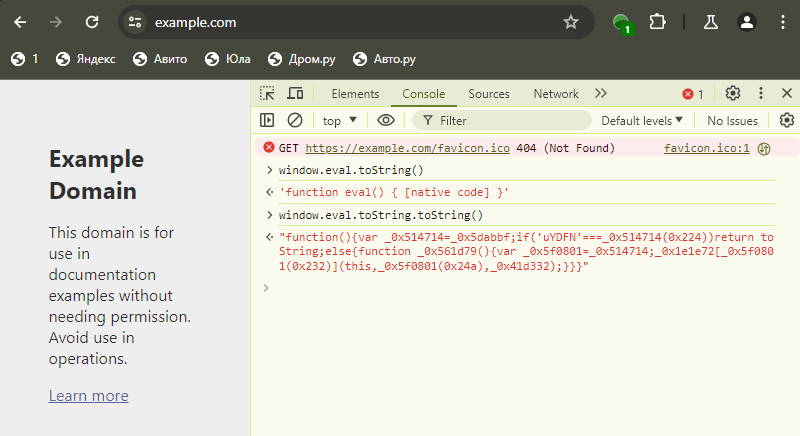Click the console Filter input field
Screen dimensions: 800x436
click(500, 120)
